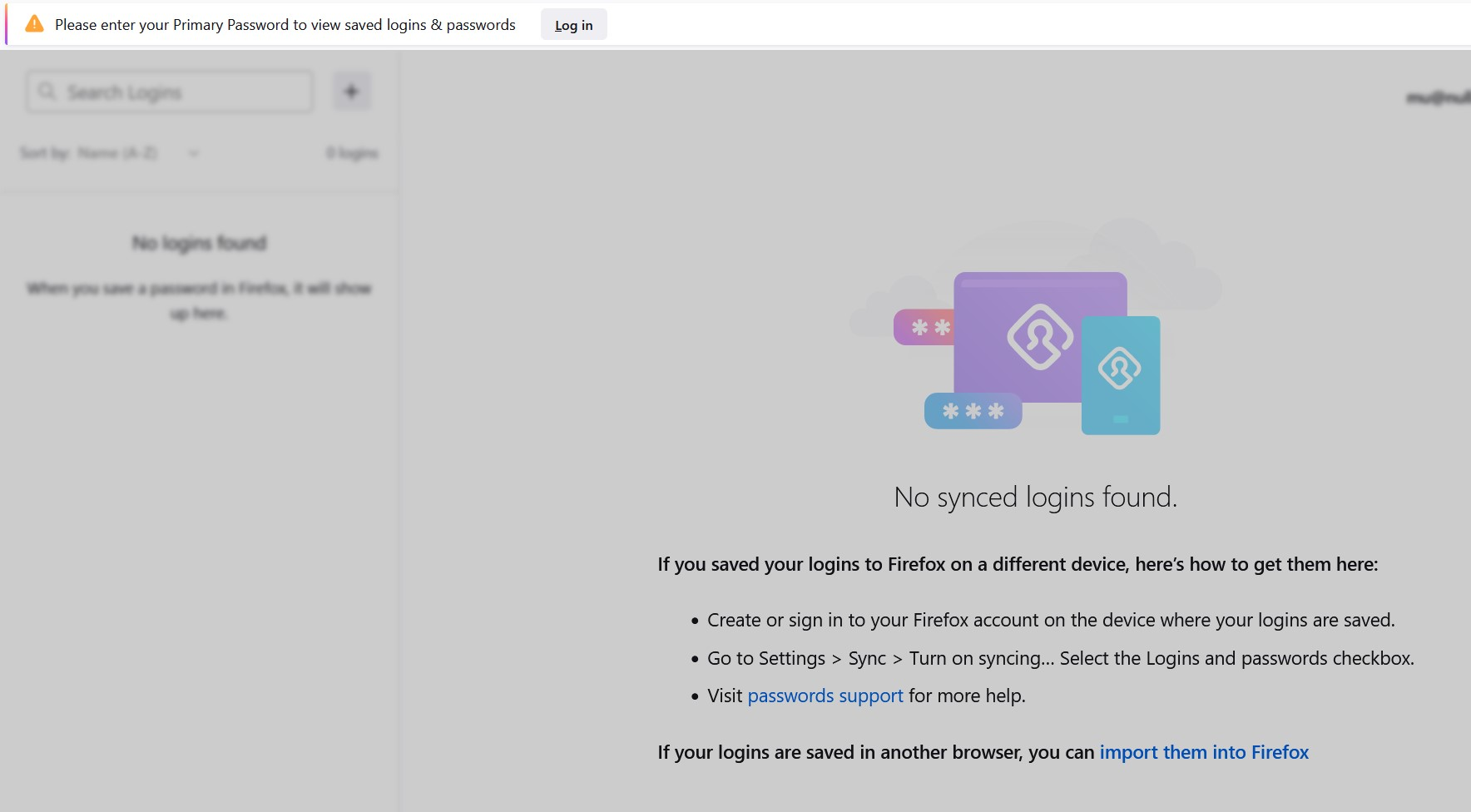The width and height of the screenshot is (1471, 812).
Task: Click the No logins found sidebar text
Action: [200, 243]
